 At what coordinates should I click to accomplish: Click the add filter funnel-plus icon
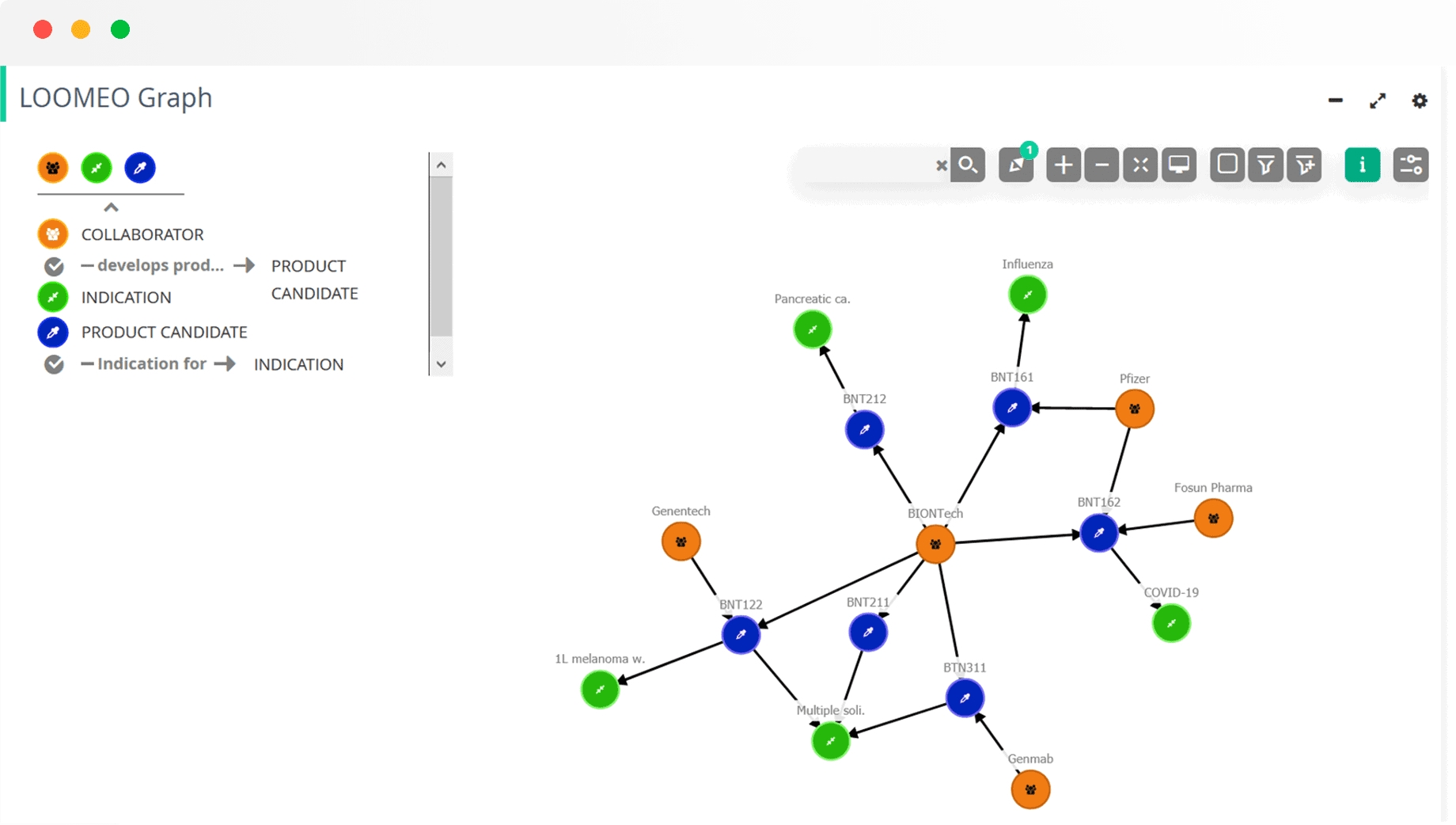click(1304, 165)
